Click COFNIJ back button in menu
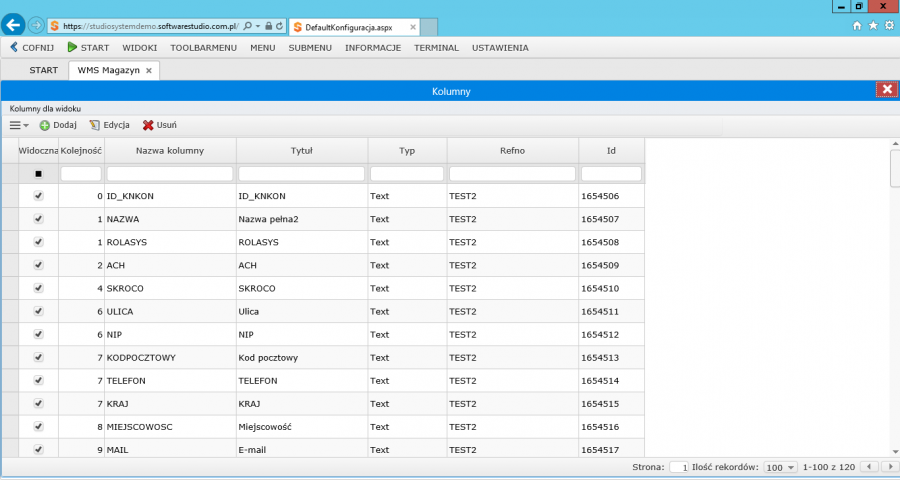The image size is (900, 480). [32, 48]
